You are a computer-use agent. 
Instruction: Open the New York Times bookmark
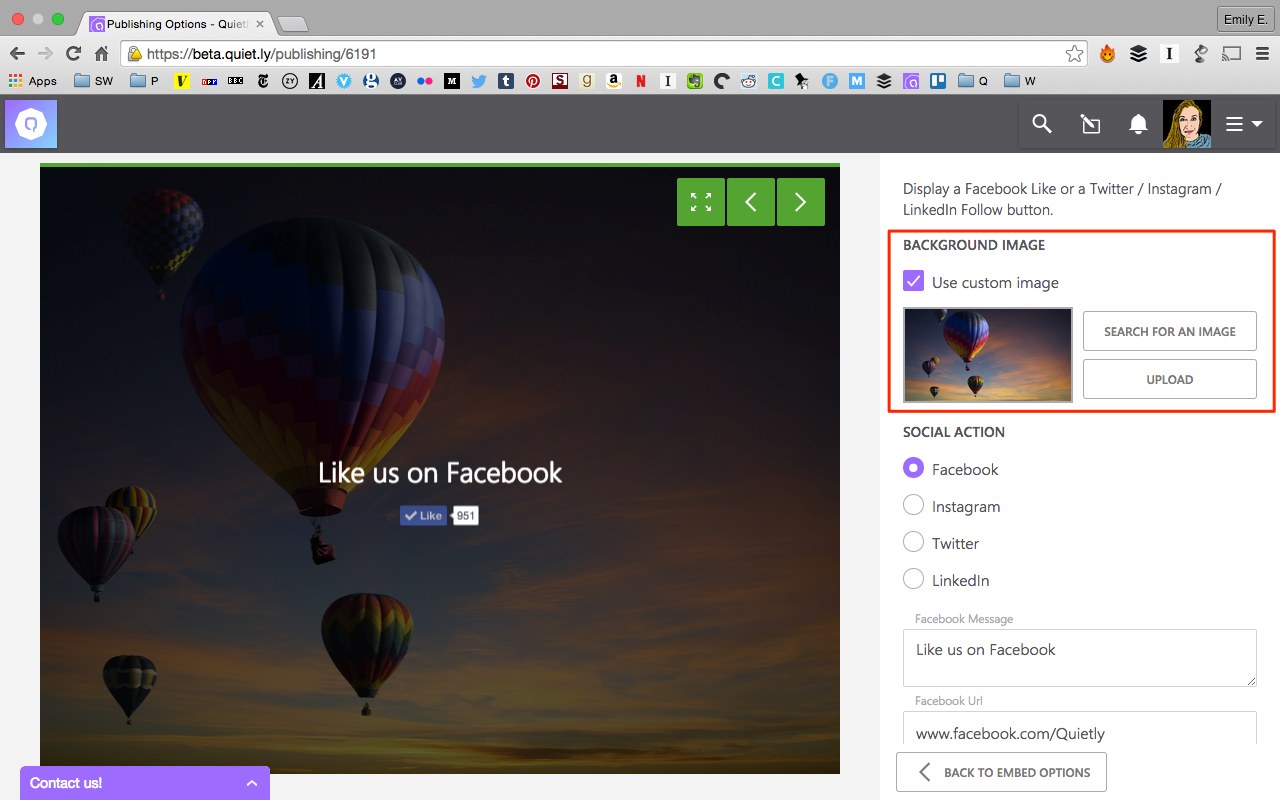[263, 81]
